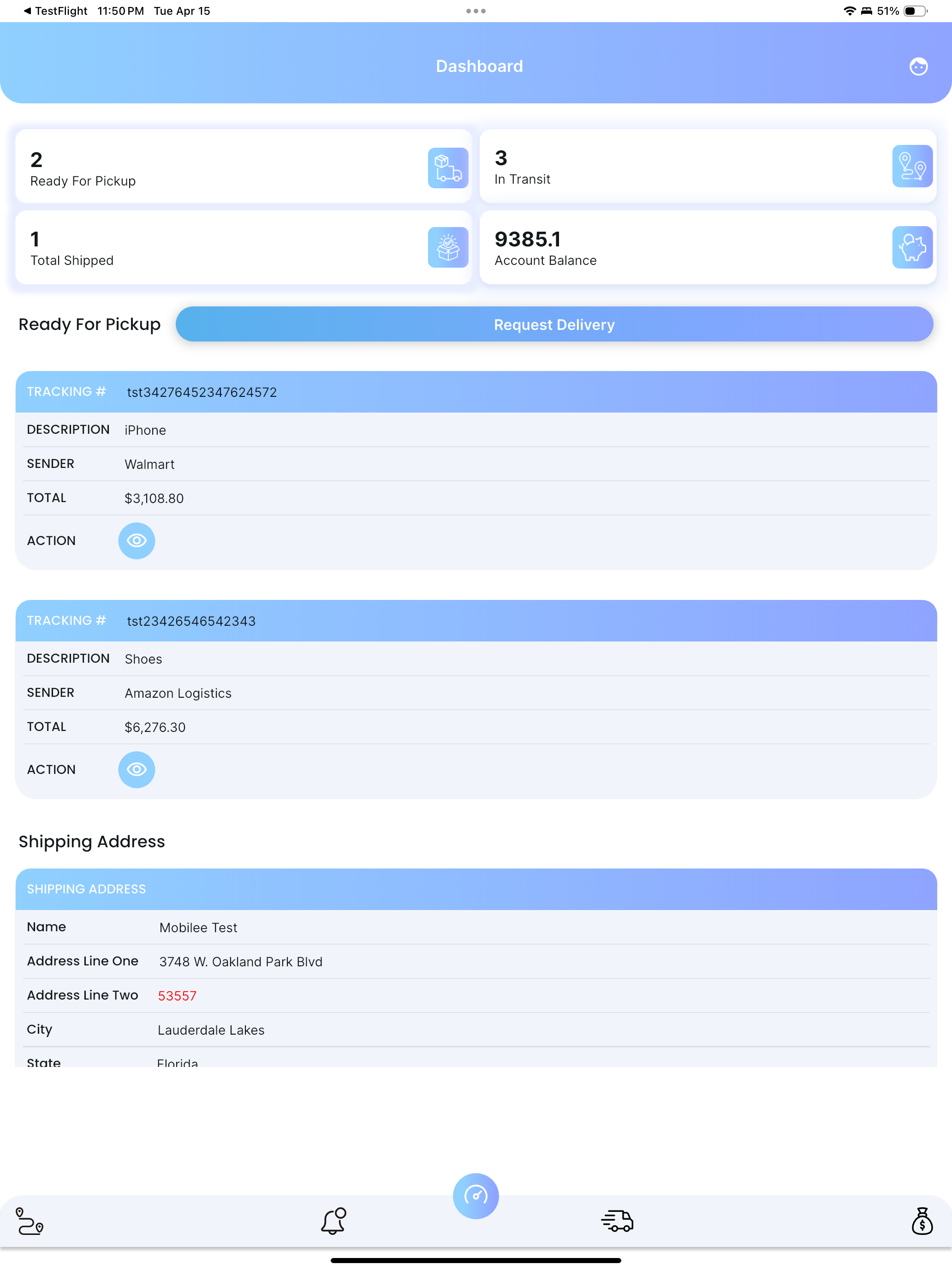
Task: View details of the Shoes package
Action: [137, 769]
